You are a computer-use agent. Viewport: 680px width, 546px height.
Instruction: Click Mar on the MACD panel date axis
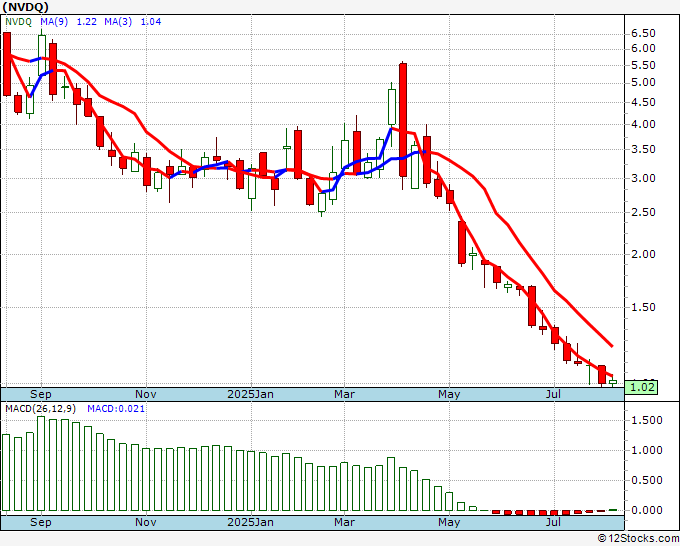[344, 522]
